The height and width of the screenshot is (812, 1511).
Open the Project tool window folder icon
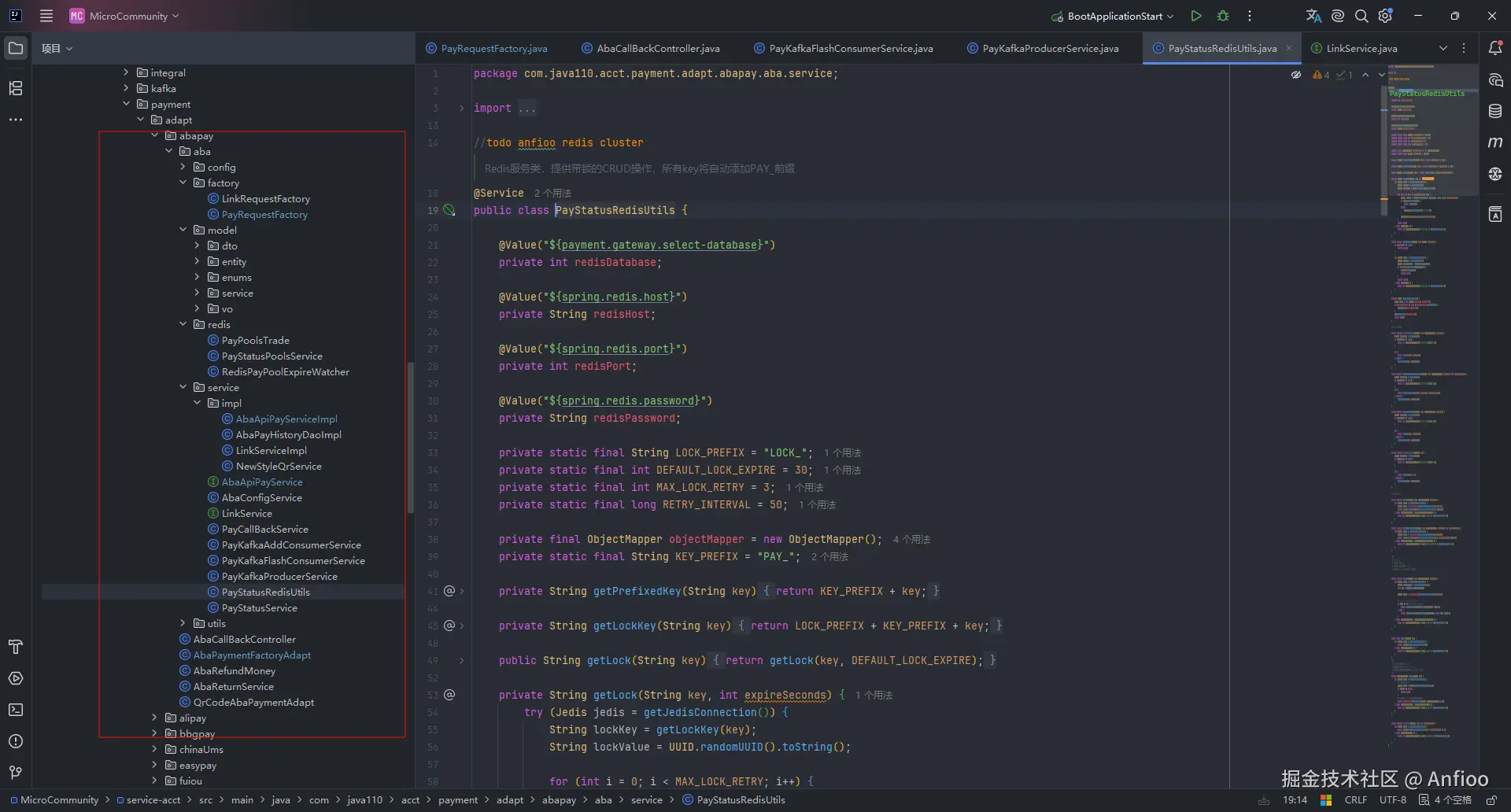pos(16,48)
